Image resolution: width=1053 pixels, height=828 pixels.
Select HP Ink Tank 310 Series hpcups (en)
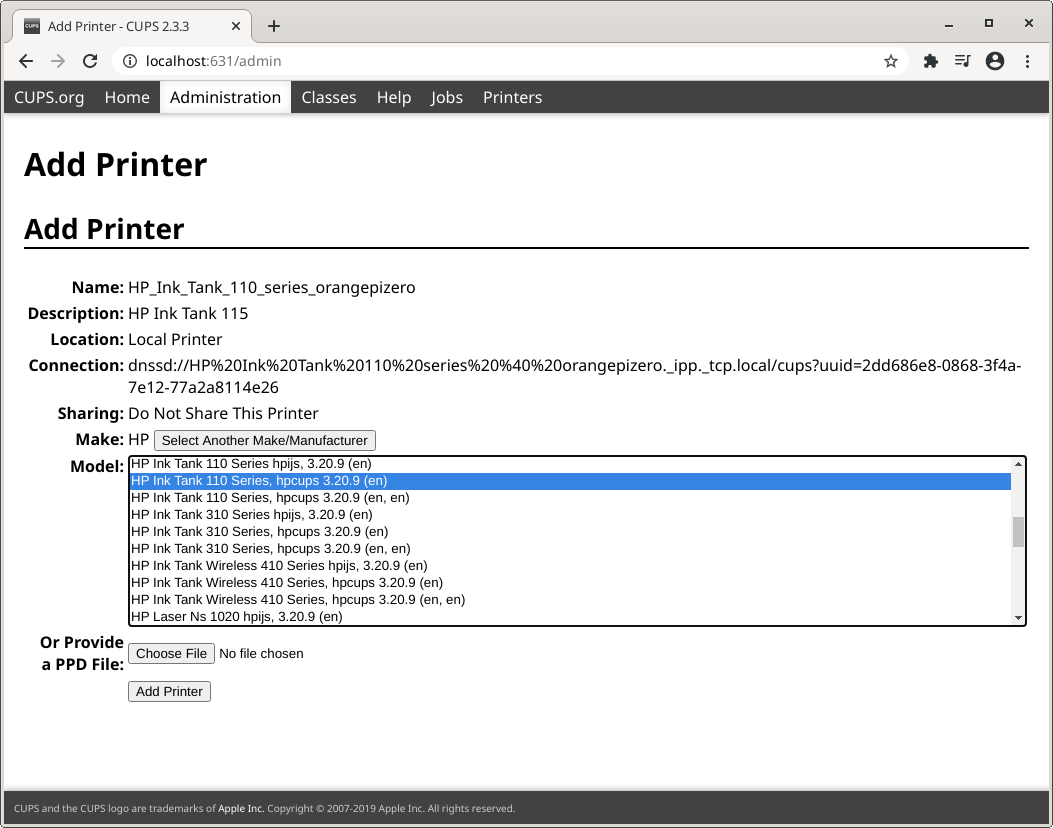click(x=570, y=532)
